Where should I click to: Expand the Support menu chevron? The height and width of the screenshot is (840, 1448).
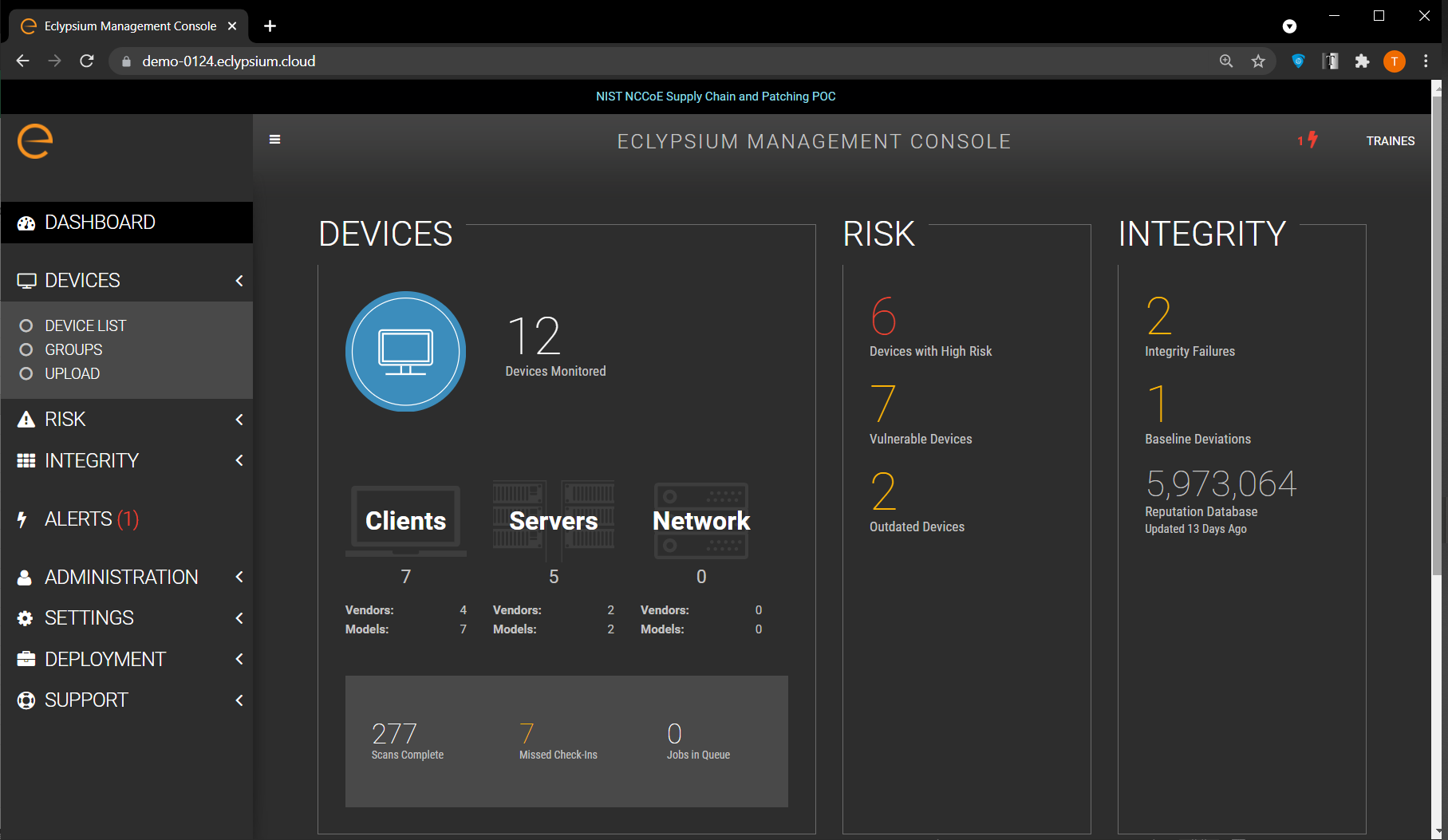[x=239, y=700]
